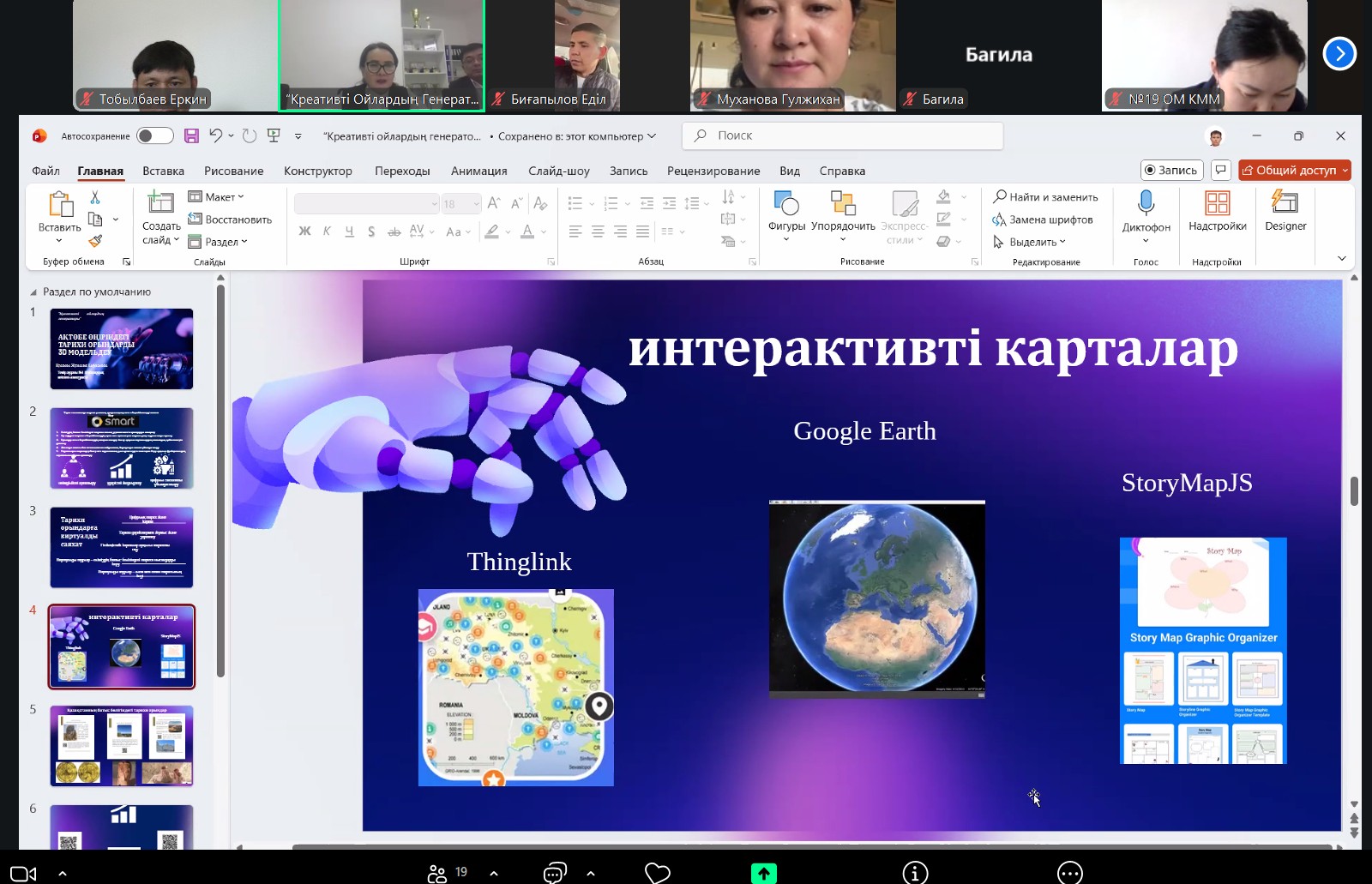Click Find and Replace (Найти и заменить)
This screenshot has height=884, width=1372.
pyautogui.click(x=1045, y=197)
